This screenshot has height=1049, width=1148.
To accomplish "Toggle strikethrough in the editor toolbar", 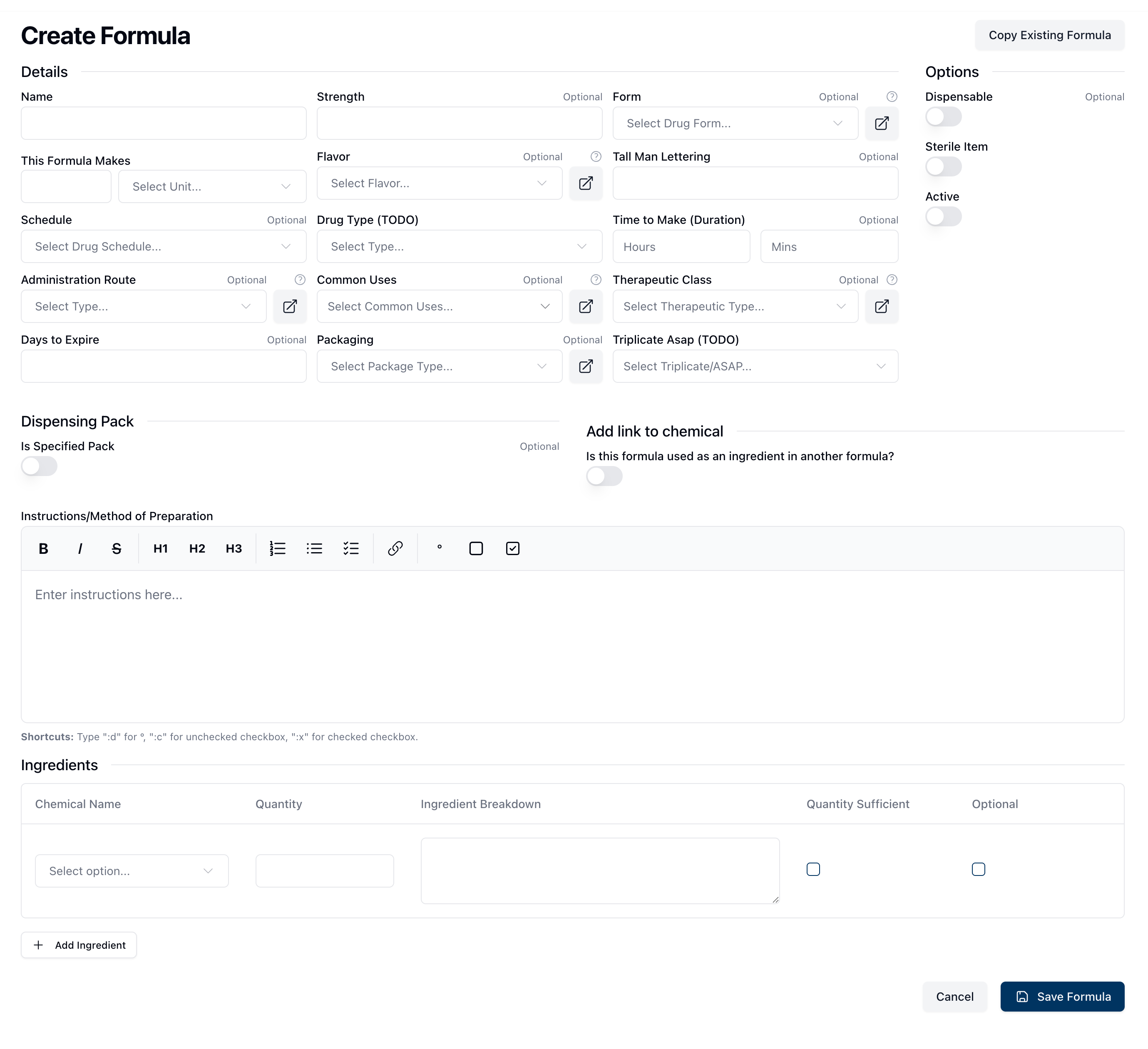I will pos(116,548).
